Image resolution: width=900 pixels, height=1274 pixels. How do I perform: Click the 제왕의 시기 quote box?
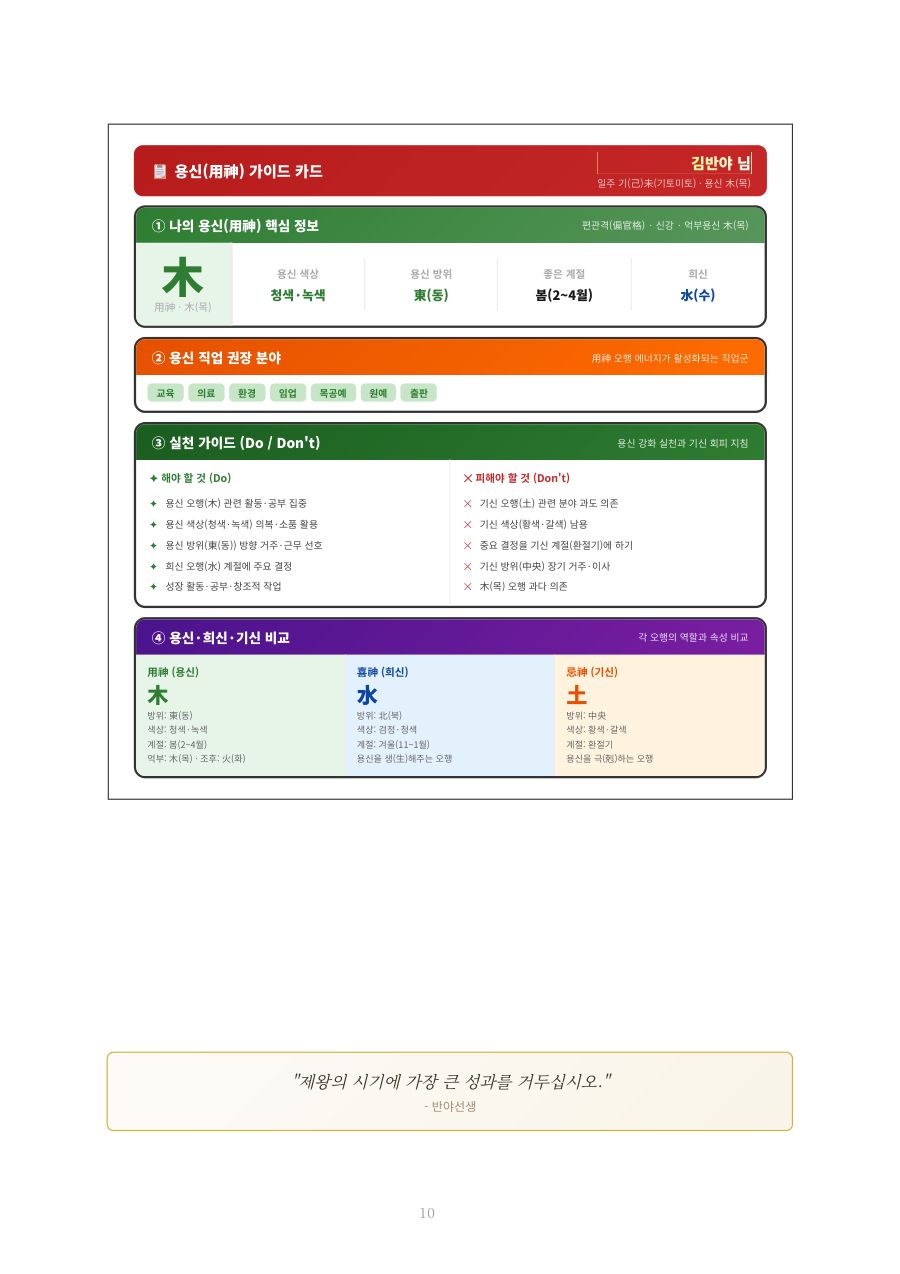(x=450, y=1091)
